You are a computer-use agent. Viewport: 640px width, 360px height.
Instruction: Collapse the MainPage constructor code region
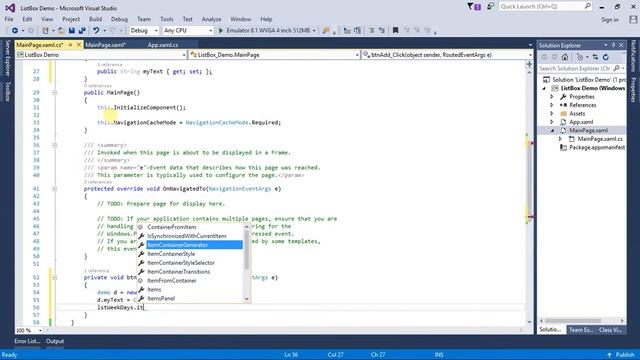(x=54, y=93)
